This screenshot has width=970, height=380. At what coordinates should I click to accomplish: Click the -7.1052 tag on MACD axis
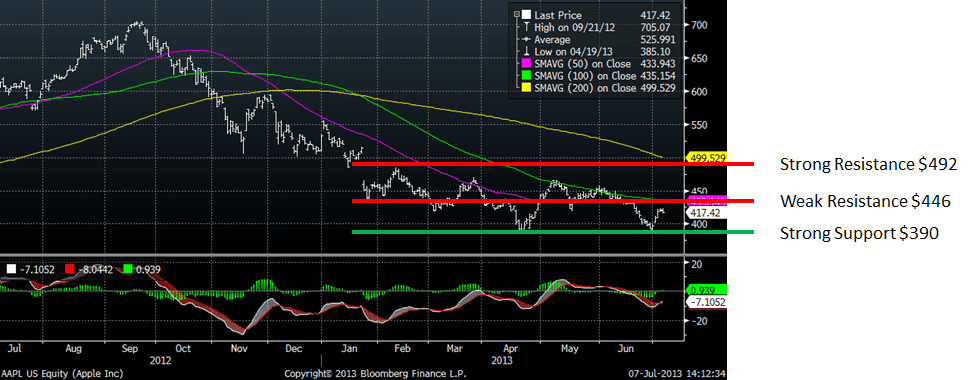click(706, 301)
